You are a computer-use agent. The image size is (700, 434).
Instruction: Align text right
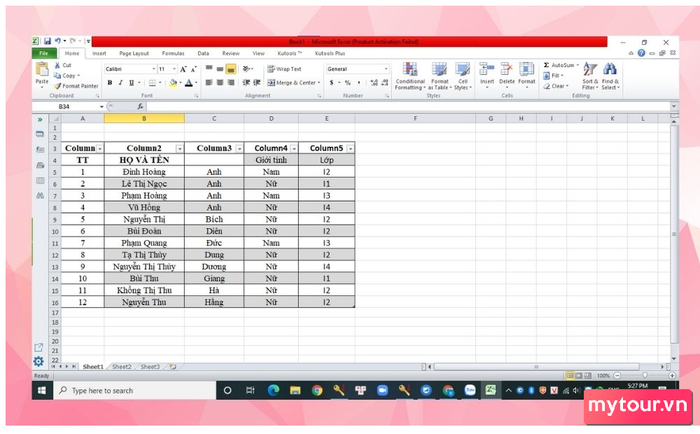tap(231, 83)
